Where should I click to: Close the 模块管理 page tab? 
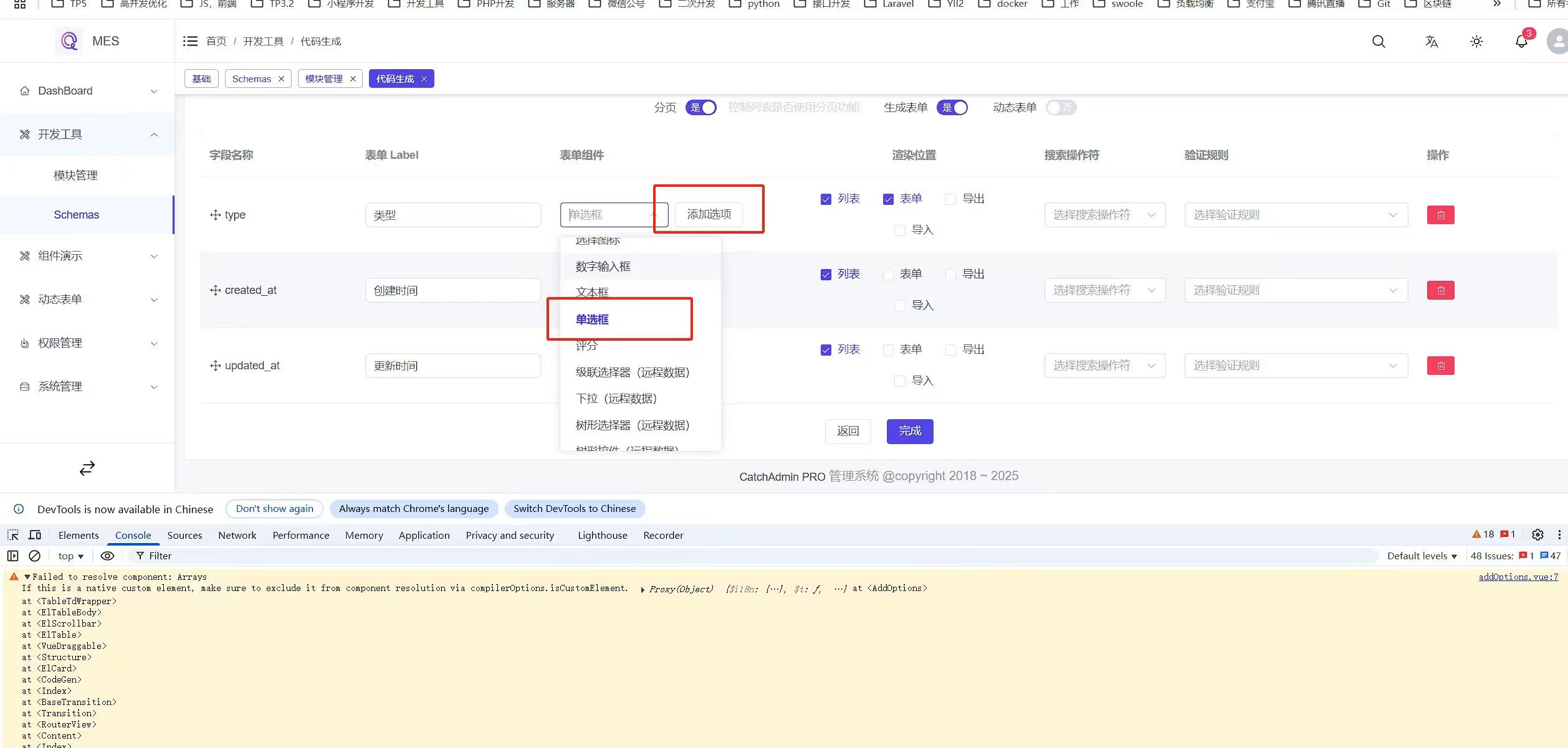pyautogui.click(x=353, y=79)
